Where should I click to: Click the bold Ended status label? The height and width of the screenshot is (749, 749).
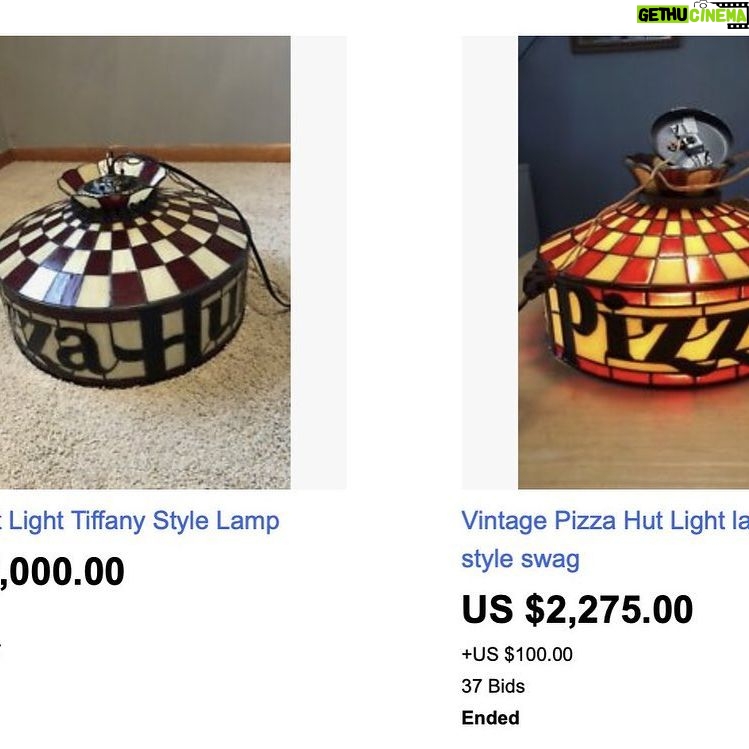click(491, 718)
